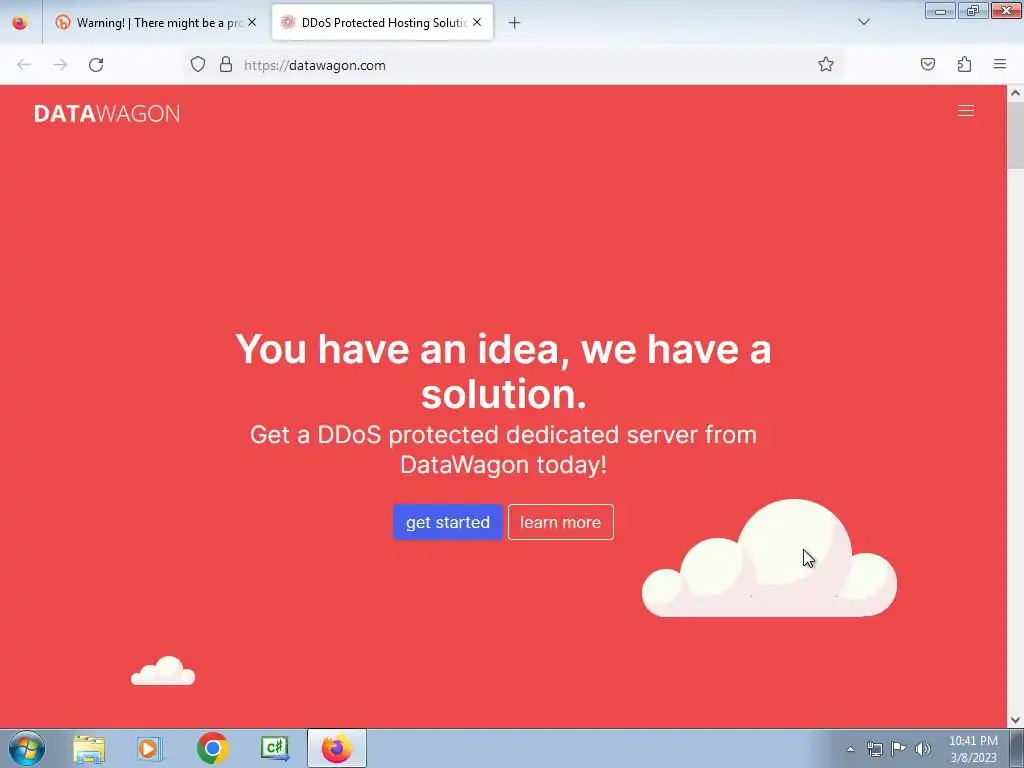This screenshot has height=768, width=1024.
Task: Open the tracking protection shield icon
Action: pos(198,65)
